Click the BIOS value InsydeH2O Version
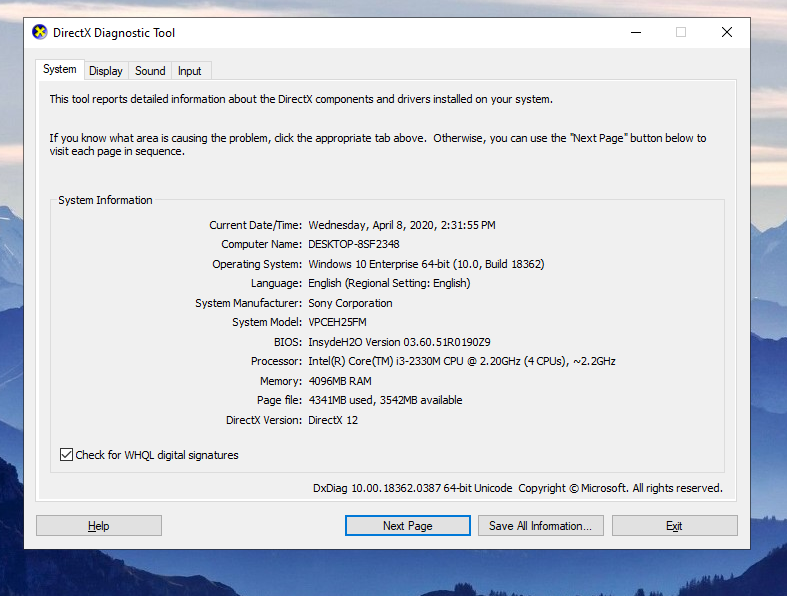This screenshot has width=787, height=596. coord(400,342)
